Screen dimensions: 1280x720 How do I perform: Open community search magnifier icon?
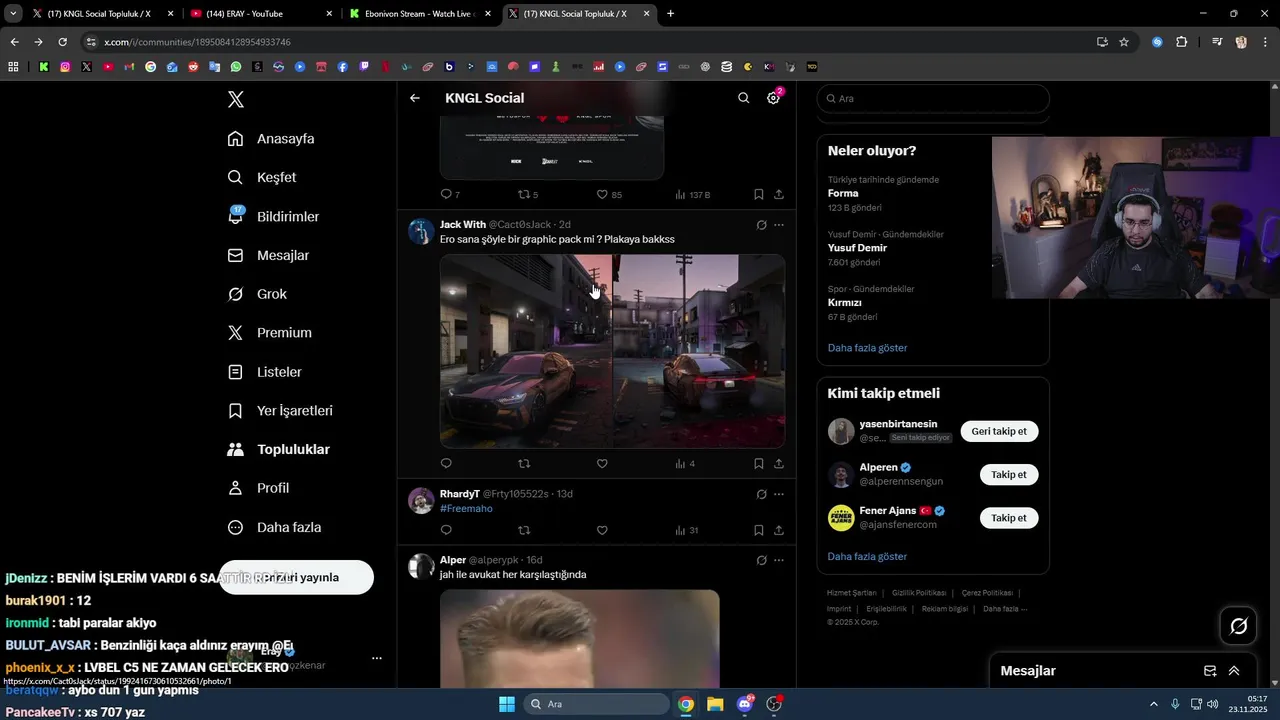(x=743, y=98)
